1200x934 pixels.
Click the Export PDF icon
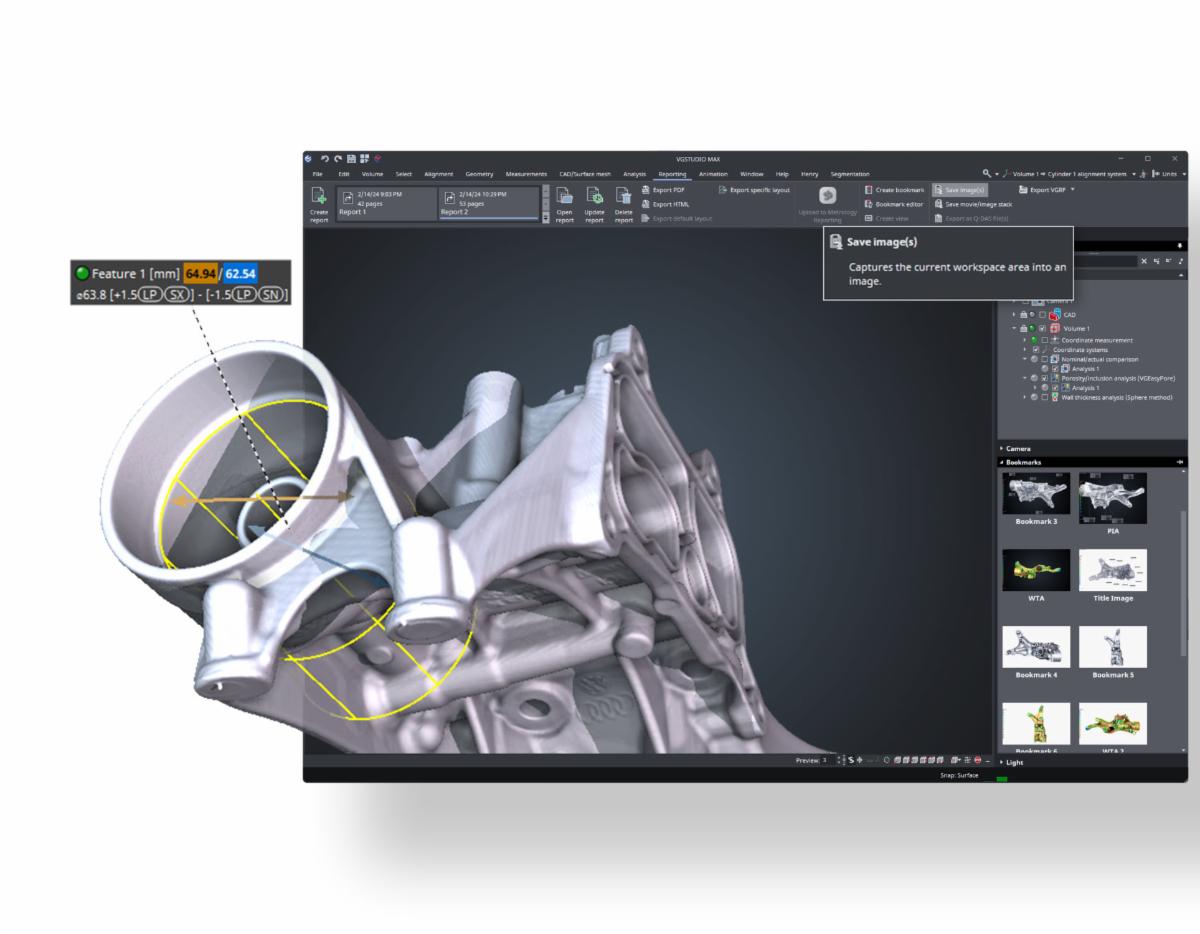tap(645, 190)
